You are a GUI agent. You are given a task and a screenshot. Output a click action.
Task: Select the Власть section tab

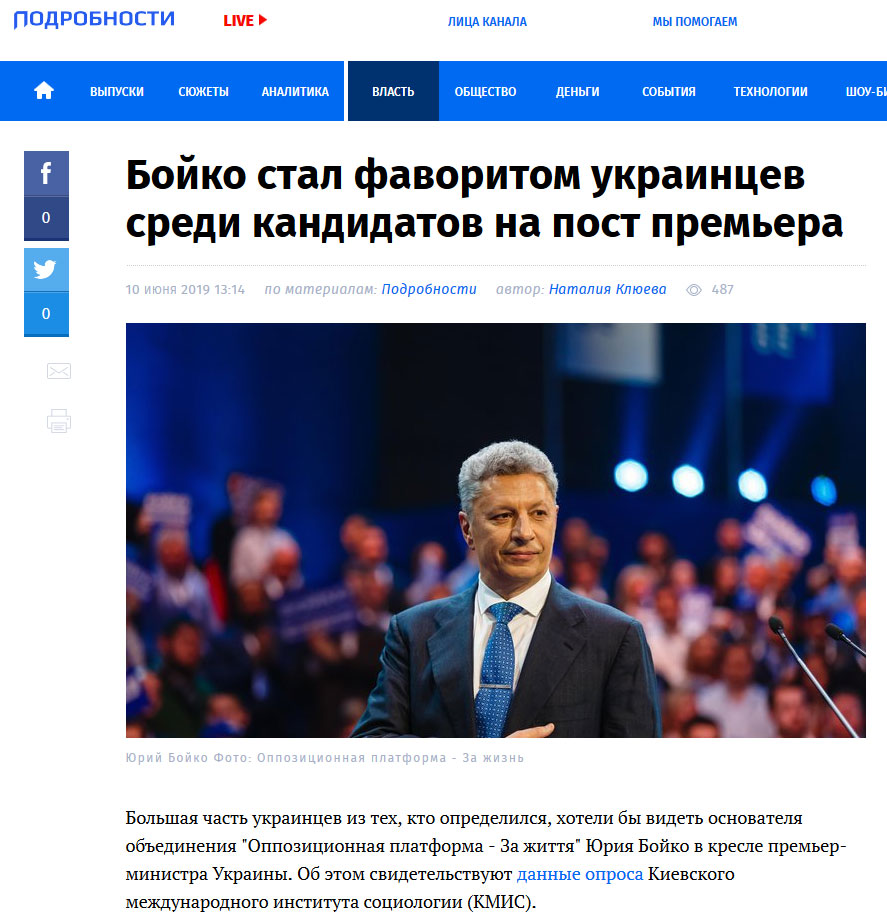(x=393, y=91)
